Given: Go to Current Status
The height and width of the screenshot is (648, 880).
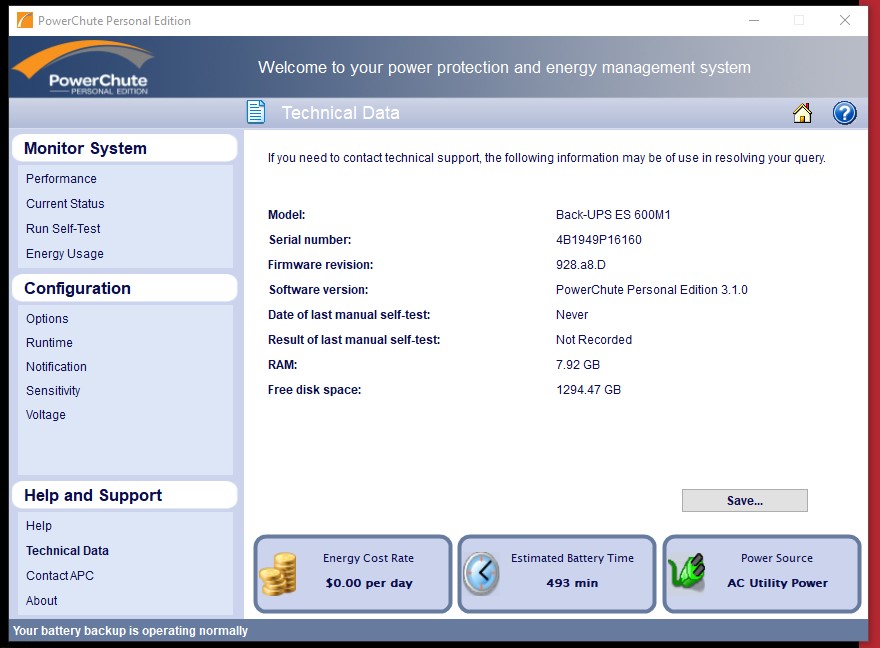Looking at the screenshot, I should point(65,204).
